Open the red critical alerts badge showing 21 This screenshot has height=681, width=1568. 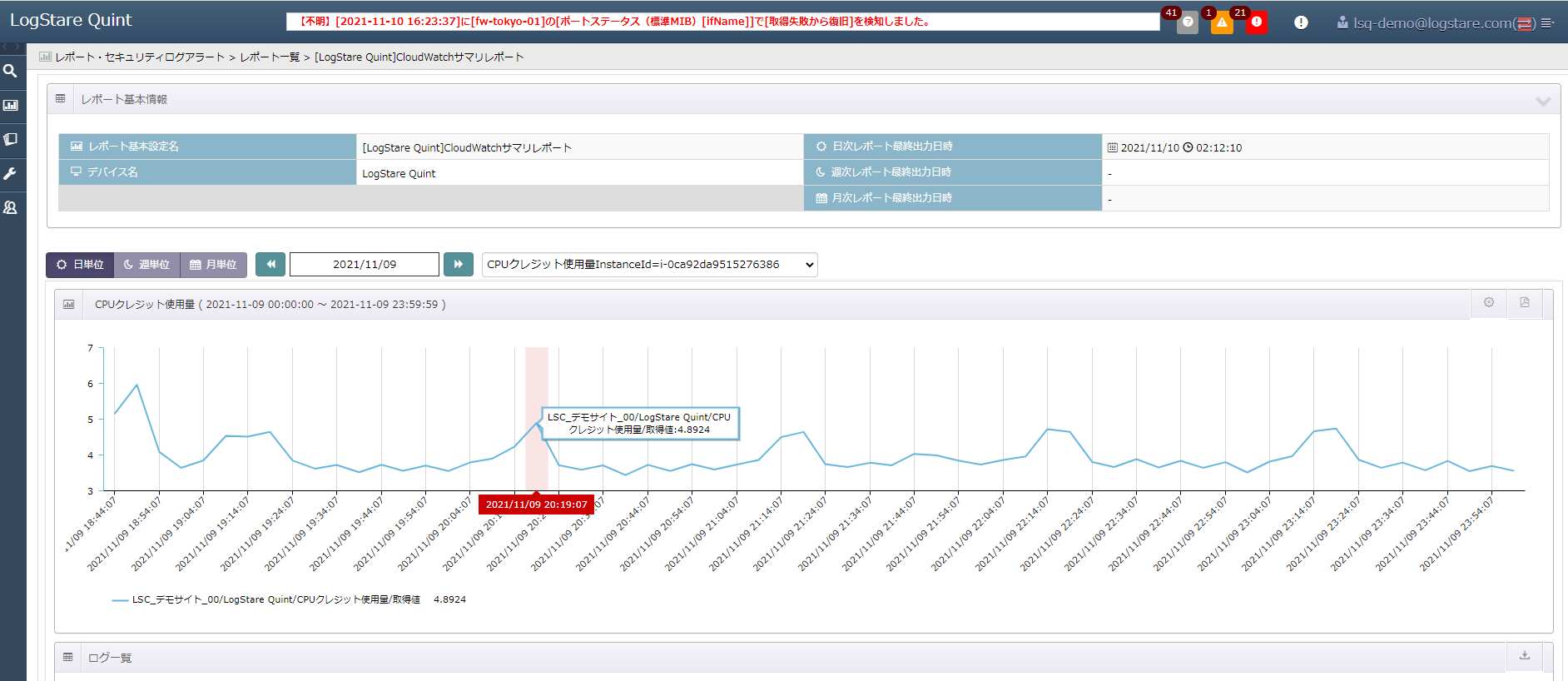1257,22
